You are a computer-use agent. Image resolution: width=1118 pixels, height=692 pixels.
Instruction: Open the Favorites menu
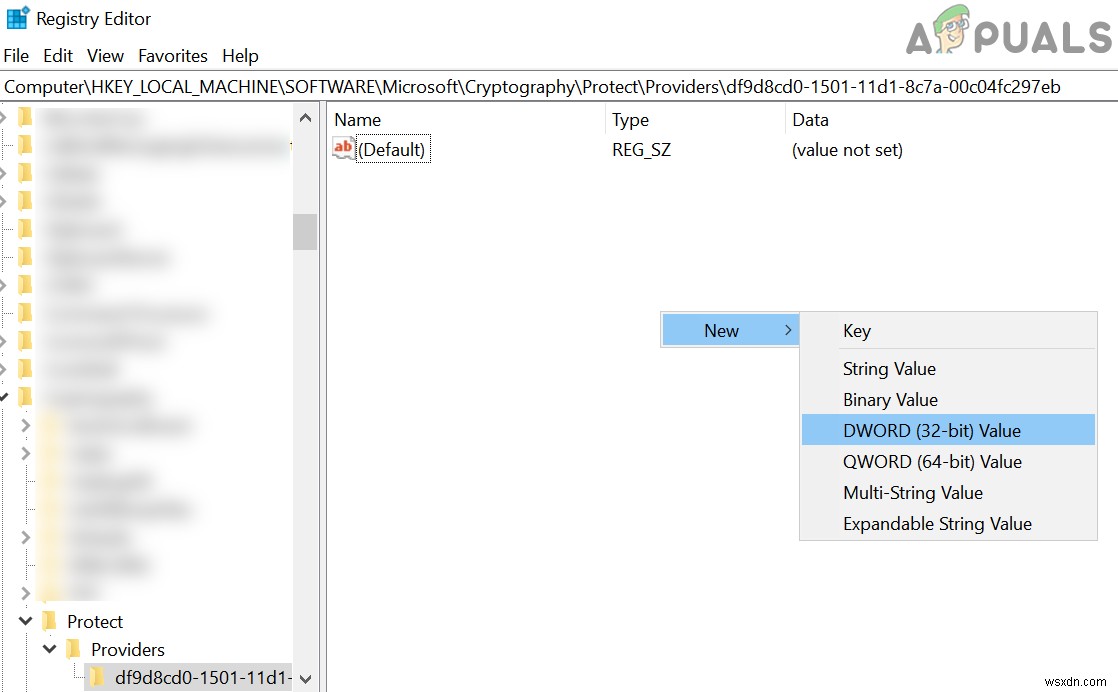coord(173,56)
